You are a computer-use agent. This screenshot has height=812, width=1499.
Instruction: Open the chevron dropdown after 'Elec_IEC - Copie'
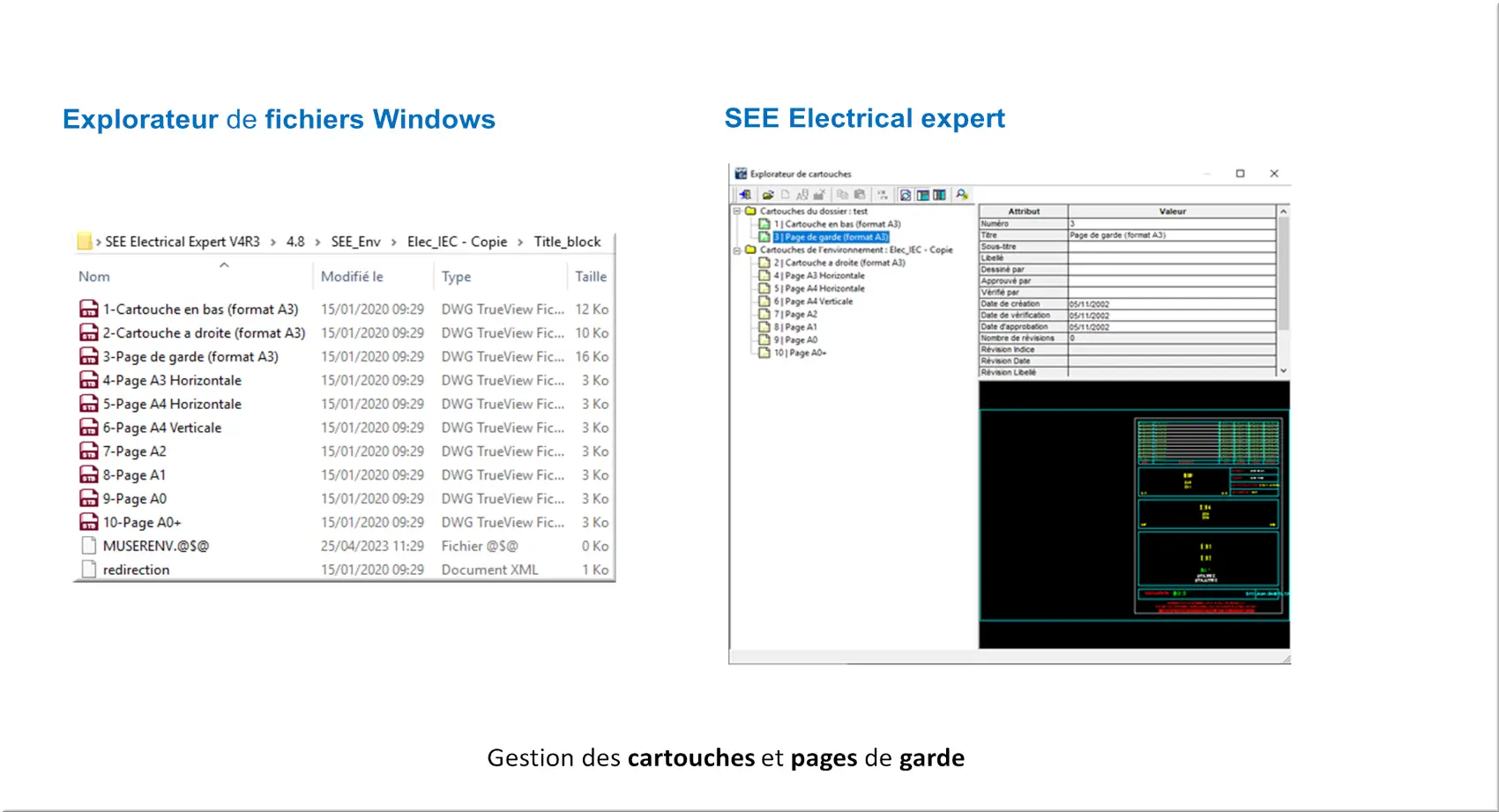520,242
